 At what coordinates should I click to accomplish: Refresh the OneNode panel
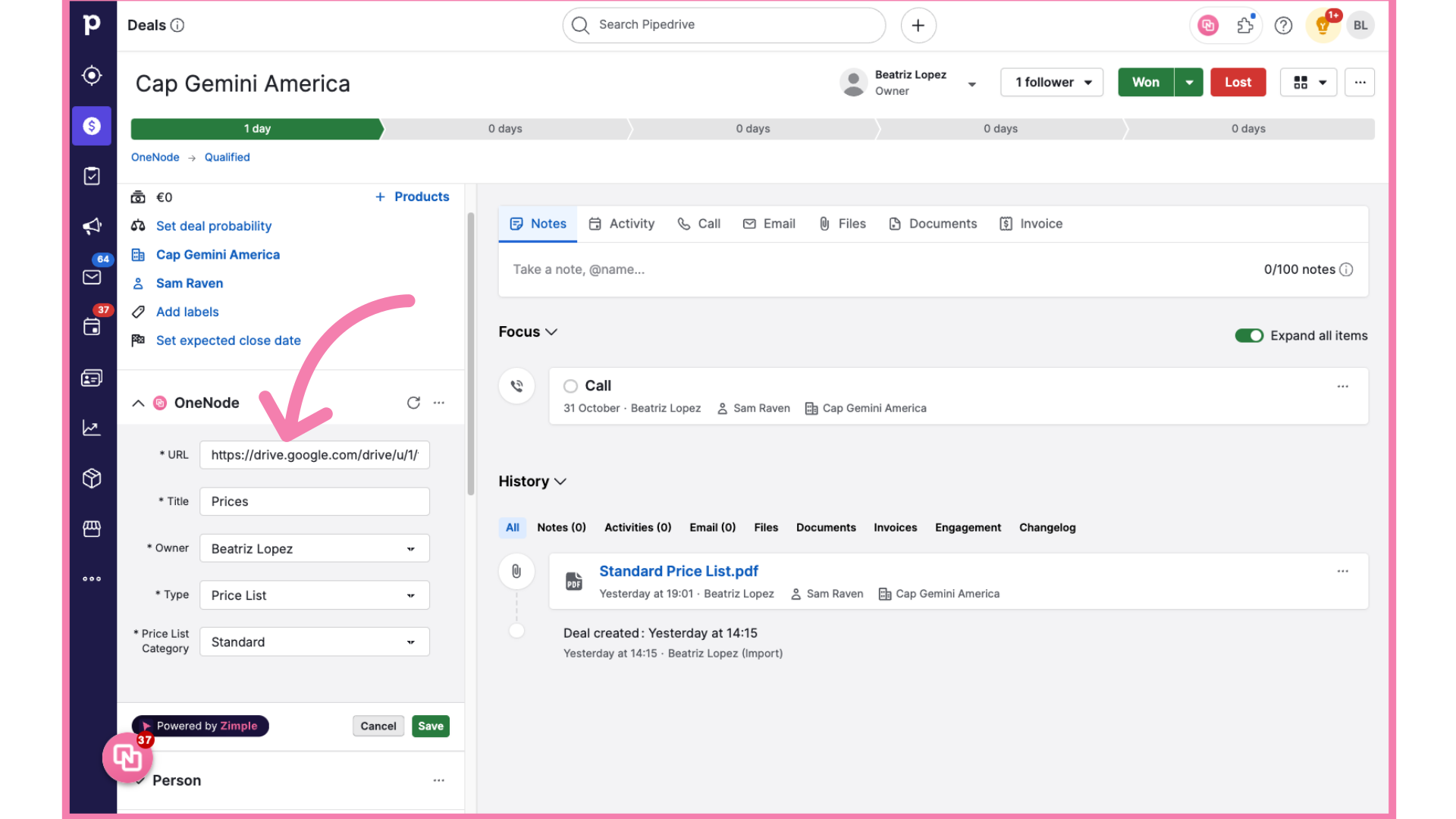[413, 403]
